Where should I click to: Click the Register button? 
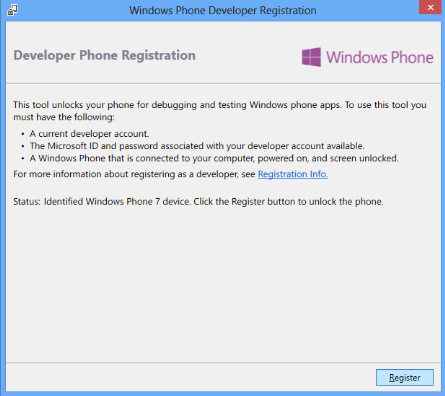click(405, 377)
